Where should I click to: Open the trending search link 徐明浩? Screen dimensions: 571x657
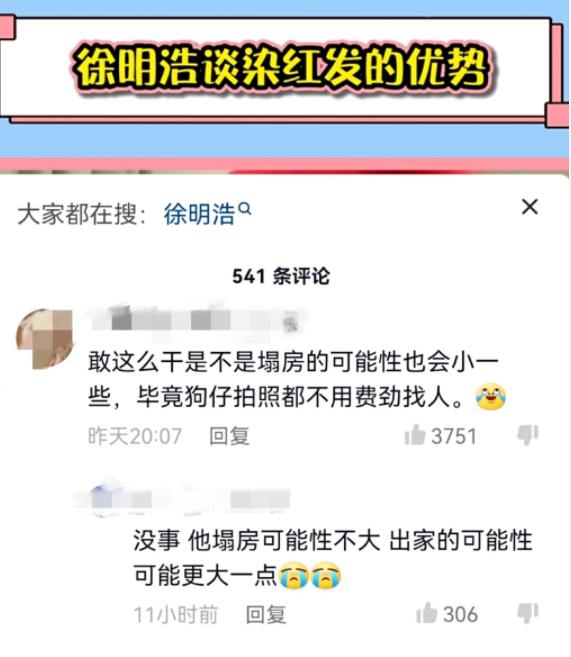(x=199, y=214)
